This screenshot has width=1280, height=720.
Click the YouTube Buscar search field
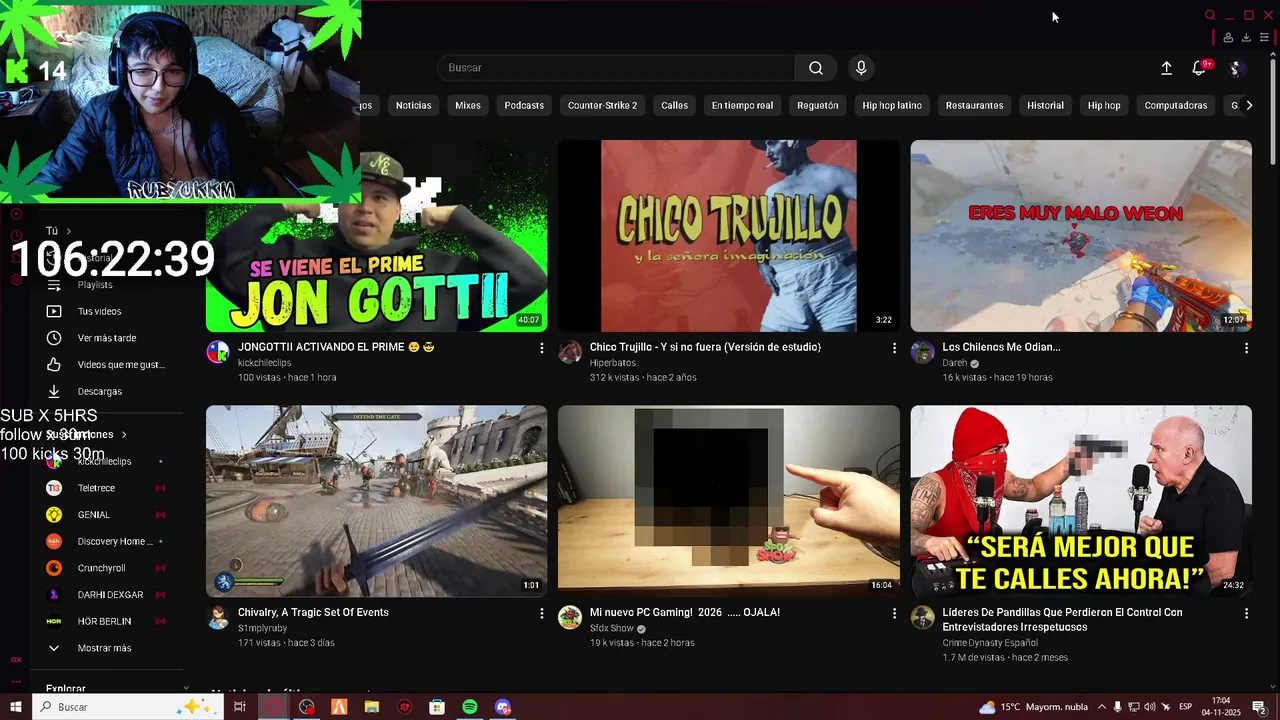pyautogui.click(x=616, y=68)
